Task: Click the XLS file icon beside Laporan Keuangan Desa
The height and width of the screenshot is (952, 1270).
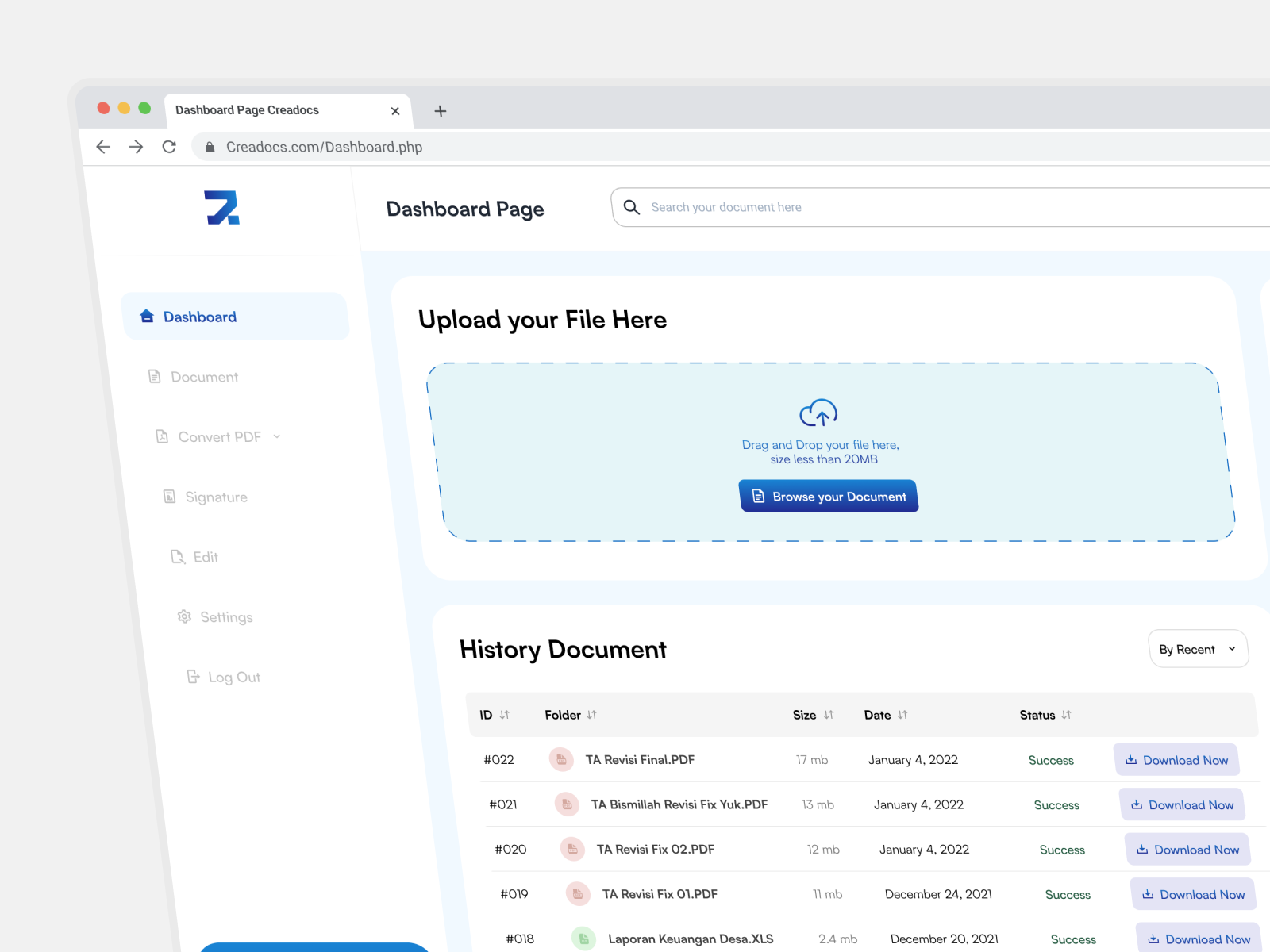Action: click(x=584, y=938)
